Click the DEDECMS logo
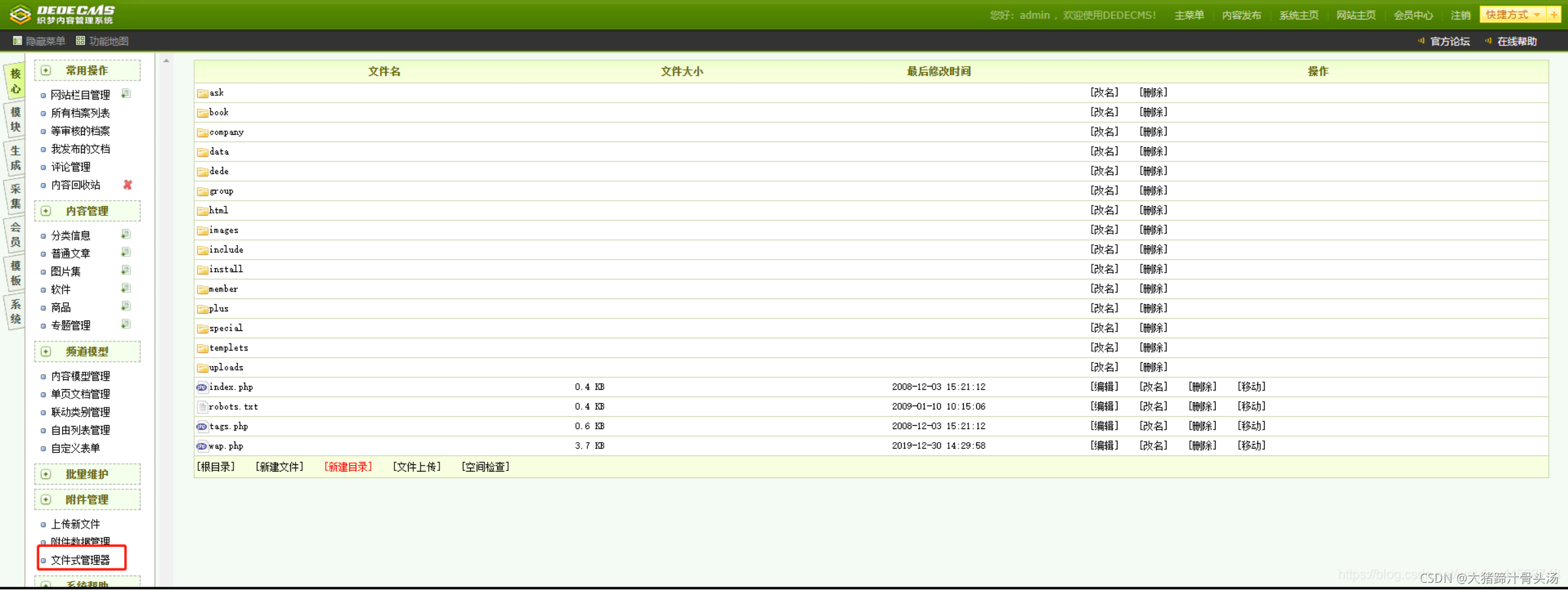Viewport: 1568px width, 590px height. (x=63, y=14)
